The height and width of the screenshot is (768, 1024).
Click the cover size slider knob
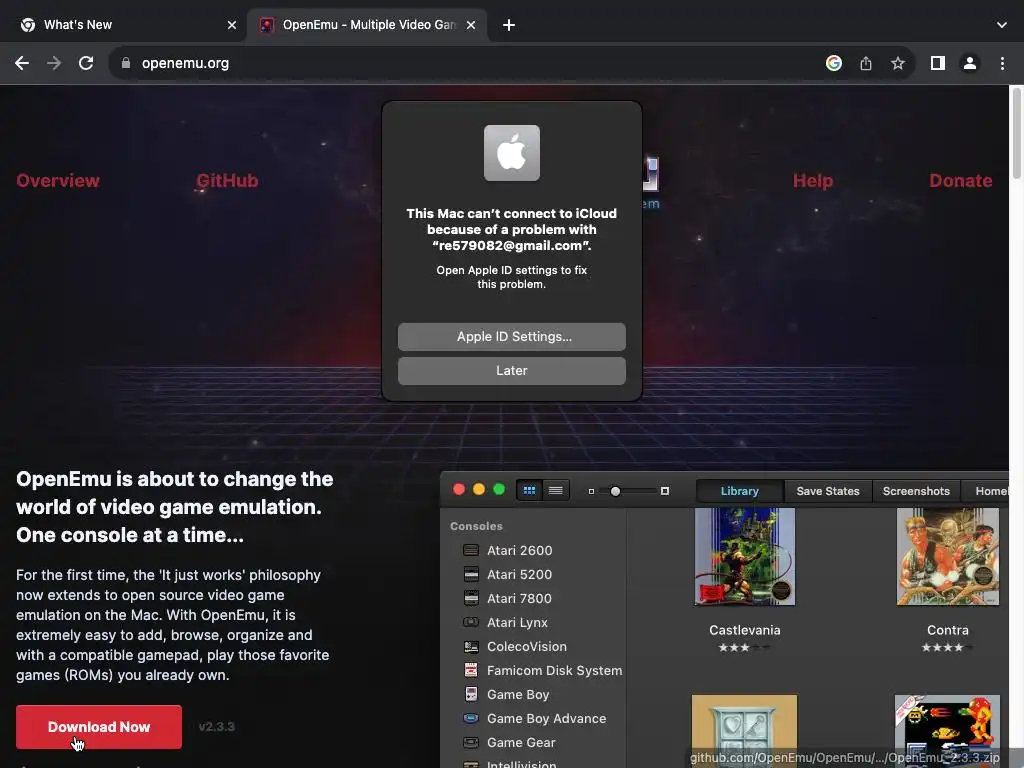point(615,491)
